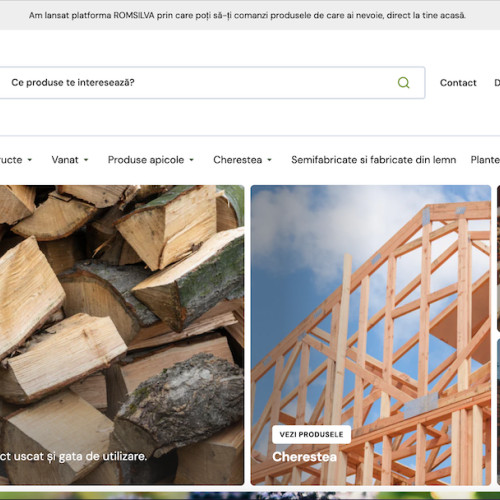Click the green search magnifier icon
The image size is (500, 500).
pyautogui.click(x=403, y=82)
